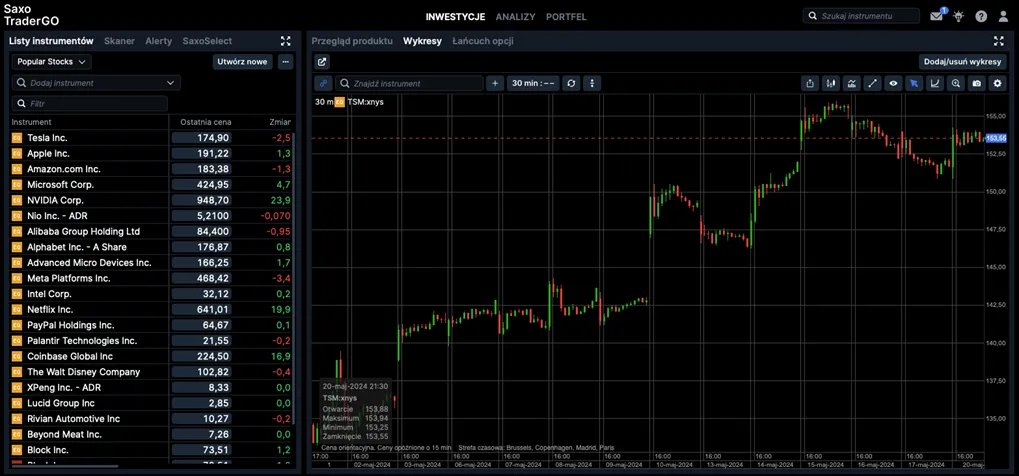This screenshot has height=476, width=1019.
Task: Open the Łańcuch opcji tab
Action: [483, 41]
